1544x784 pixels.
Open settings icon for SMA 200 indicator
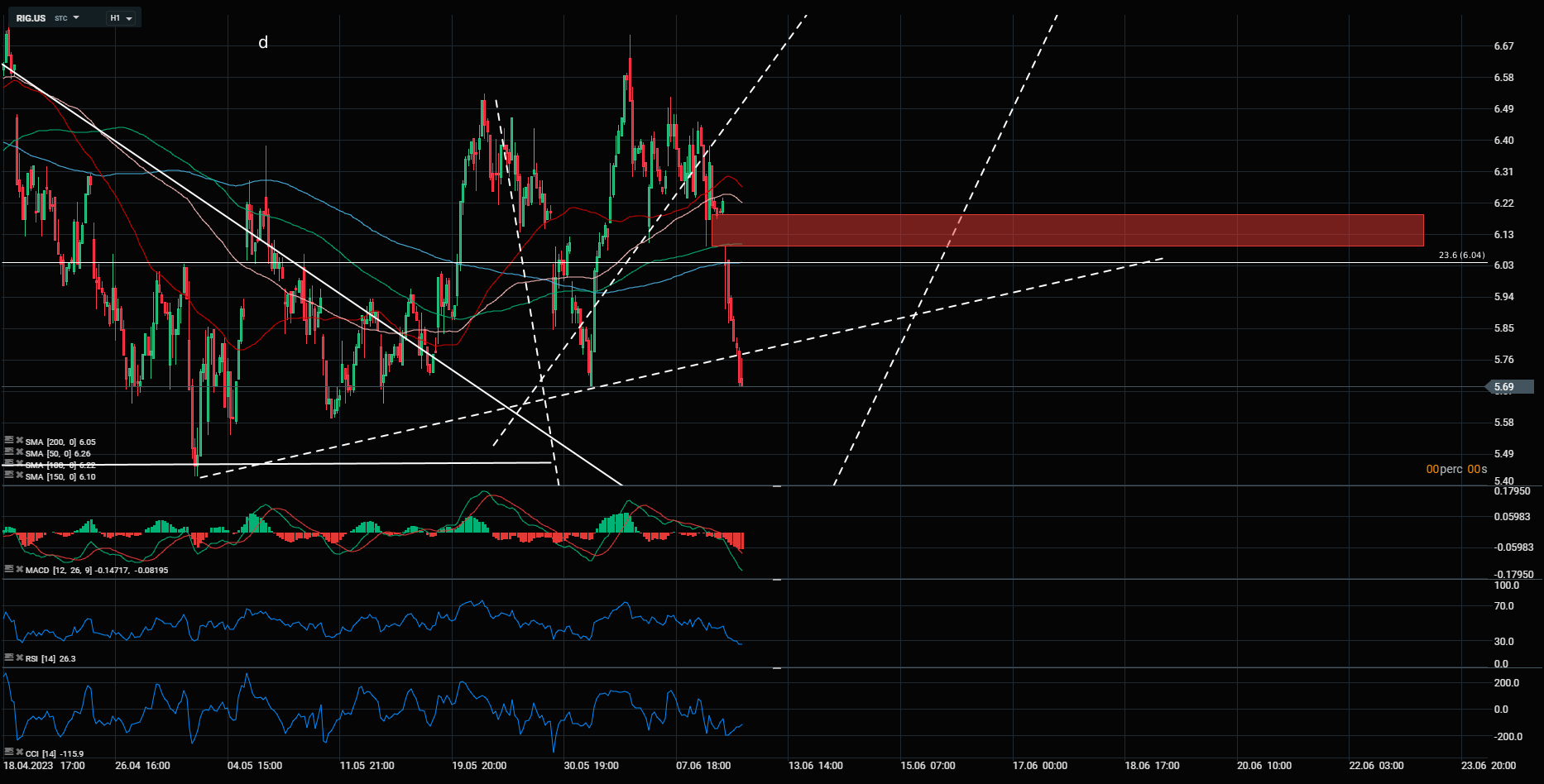click(x=9, y=441)
